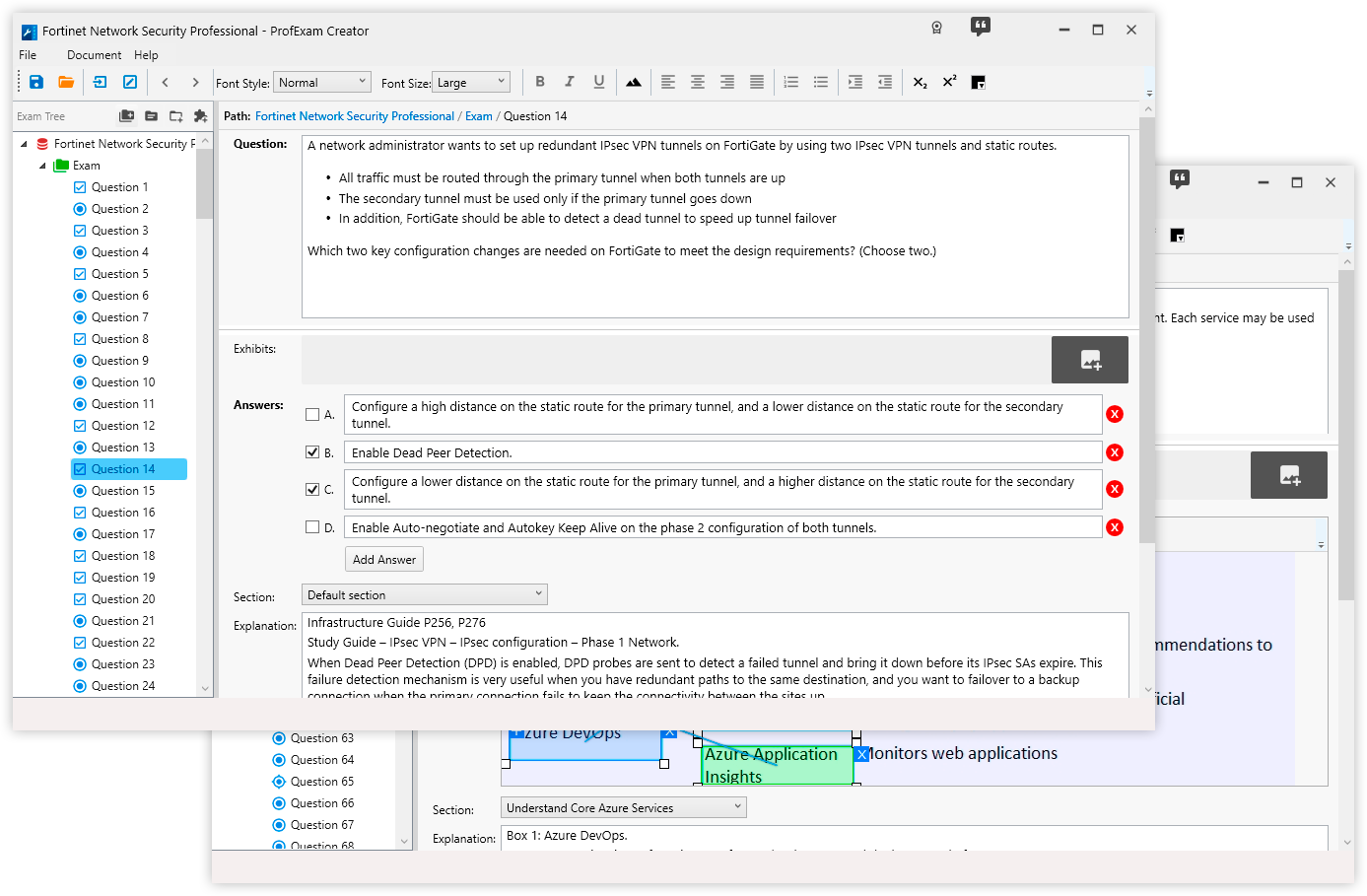Go to the next question with the forward arrow
Screen dimensions: 1367x896
coord(195,82)
